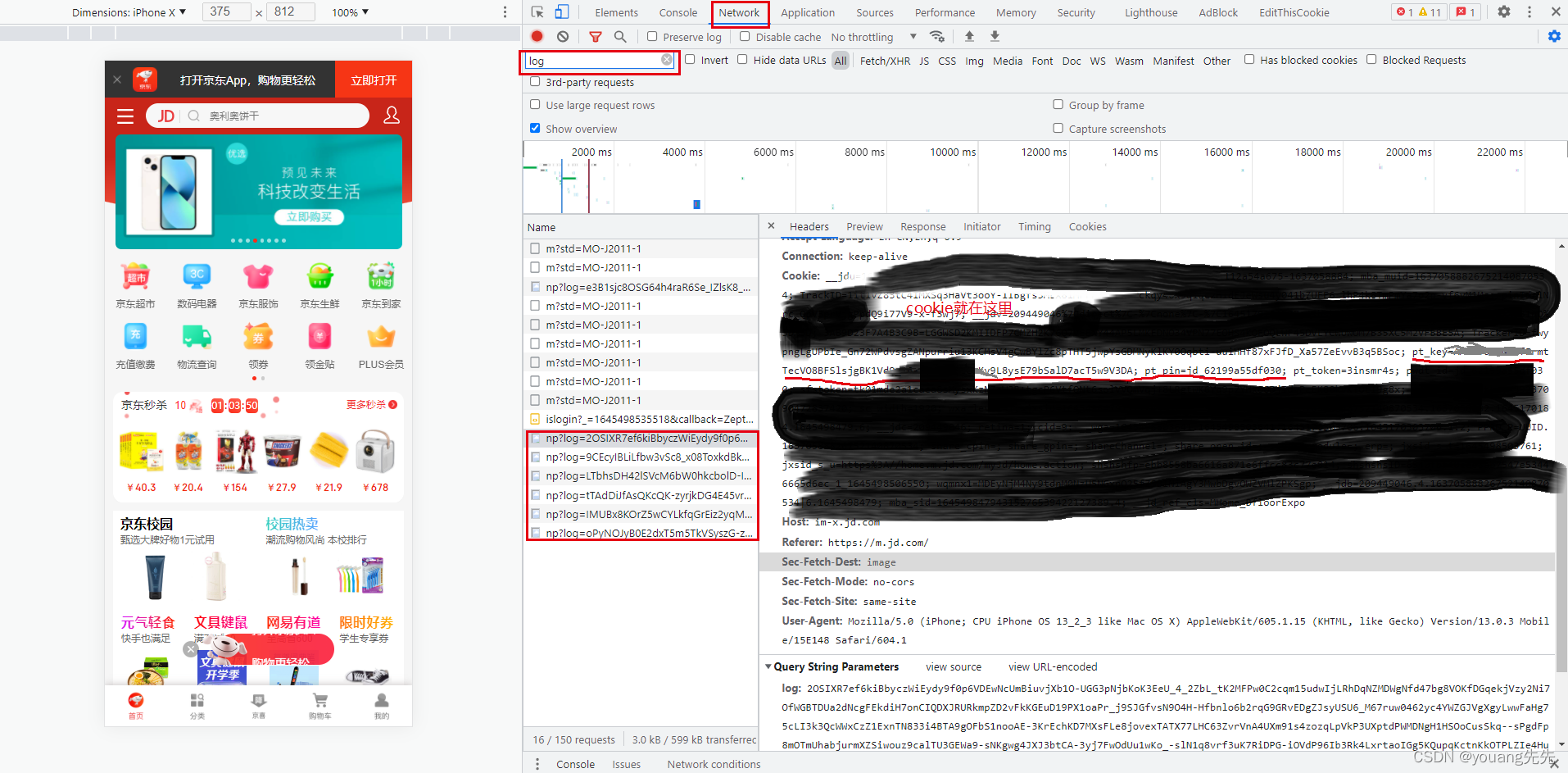1568x773 pixels.
Task: Clear the log filter text icon
Action: point(667,60)
